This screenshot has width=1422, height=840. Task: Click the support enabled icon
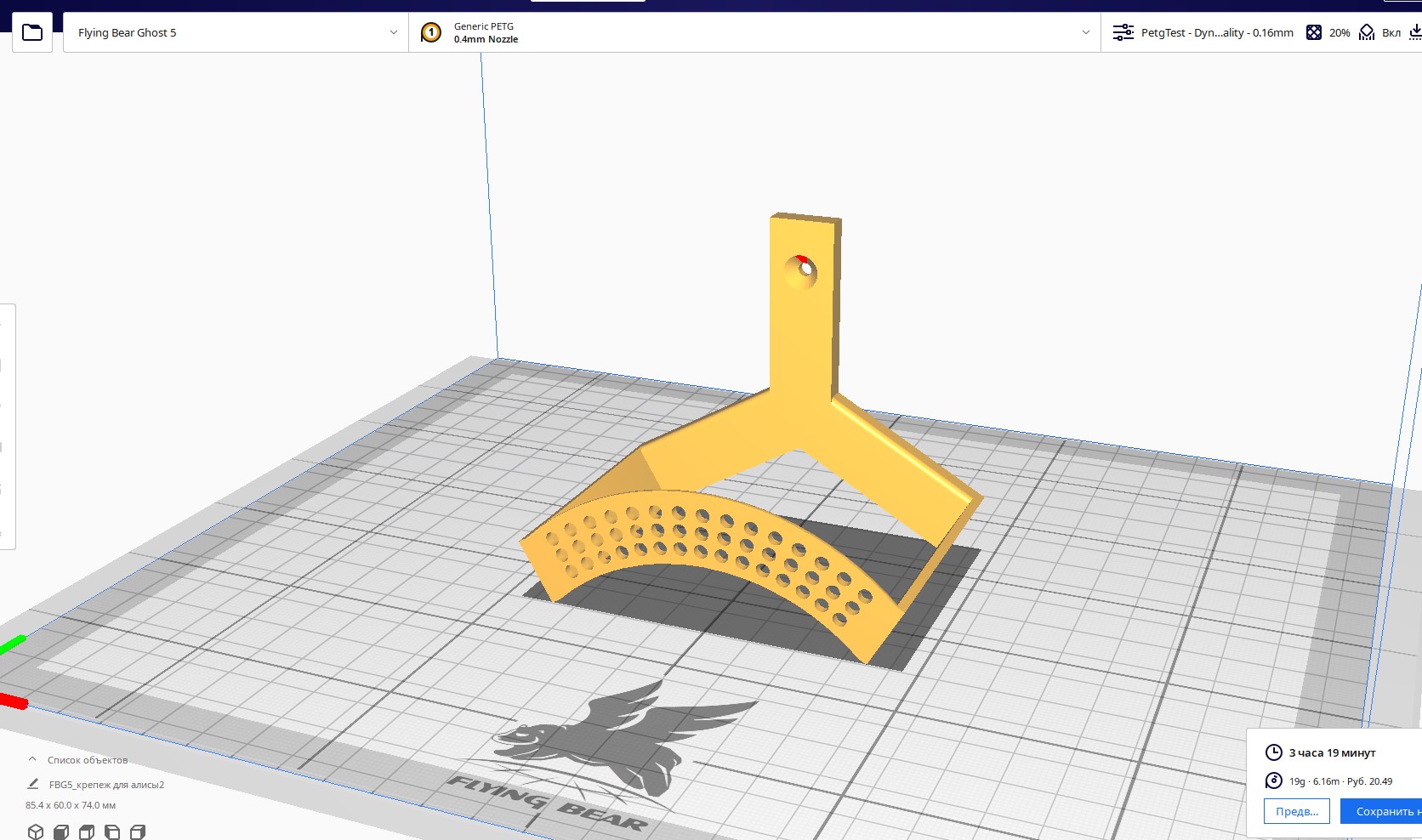pos(1367,32)
